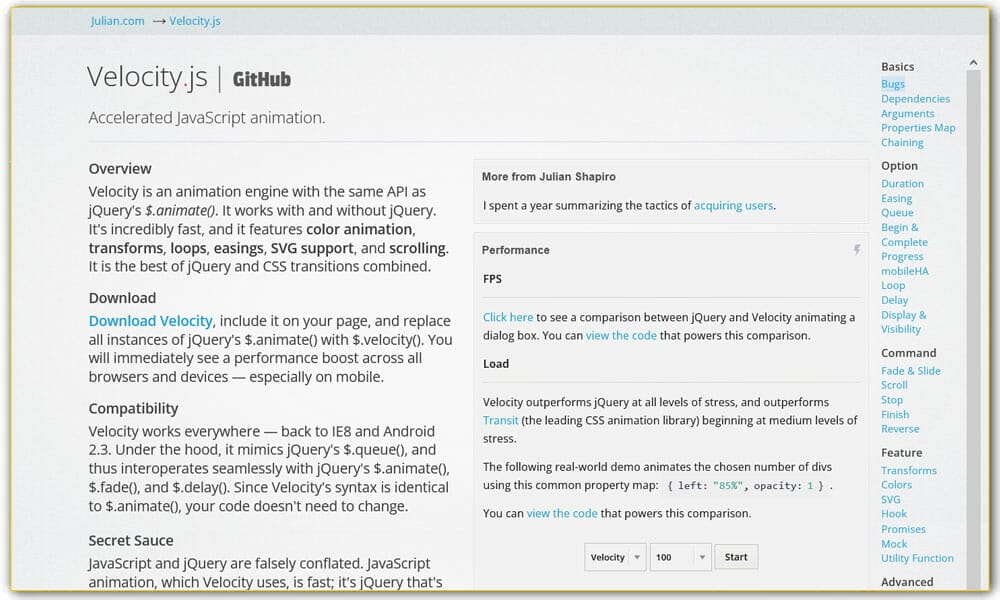Select Properties Map in sidebar navigation
Viewport: 1000px width, 600px height.
918,128
